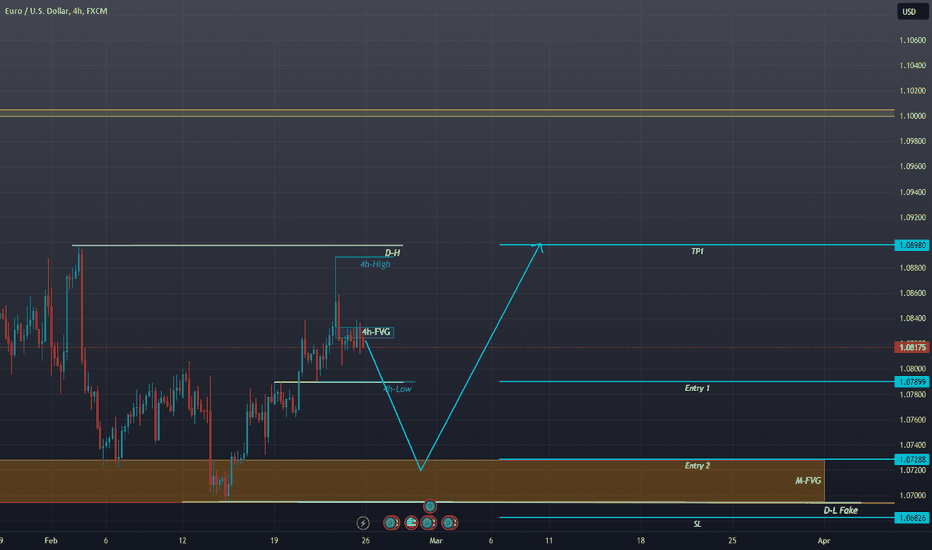The image size is (932, 550).
Task: Select the Entry 2 line text label
Action: (697, 466)
